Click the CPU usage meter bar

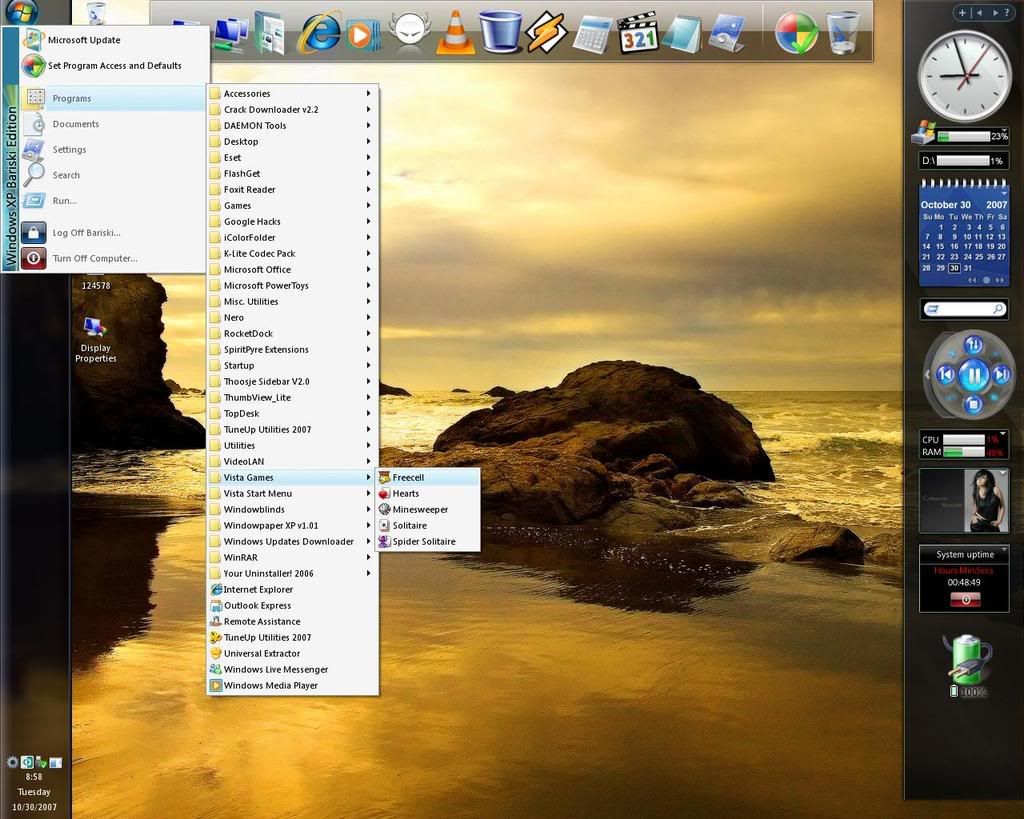[x=963, y=440]
